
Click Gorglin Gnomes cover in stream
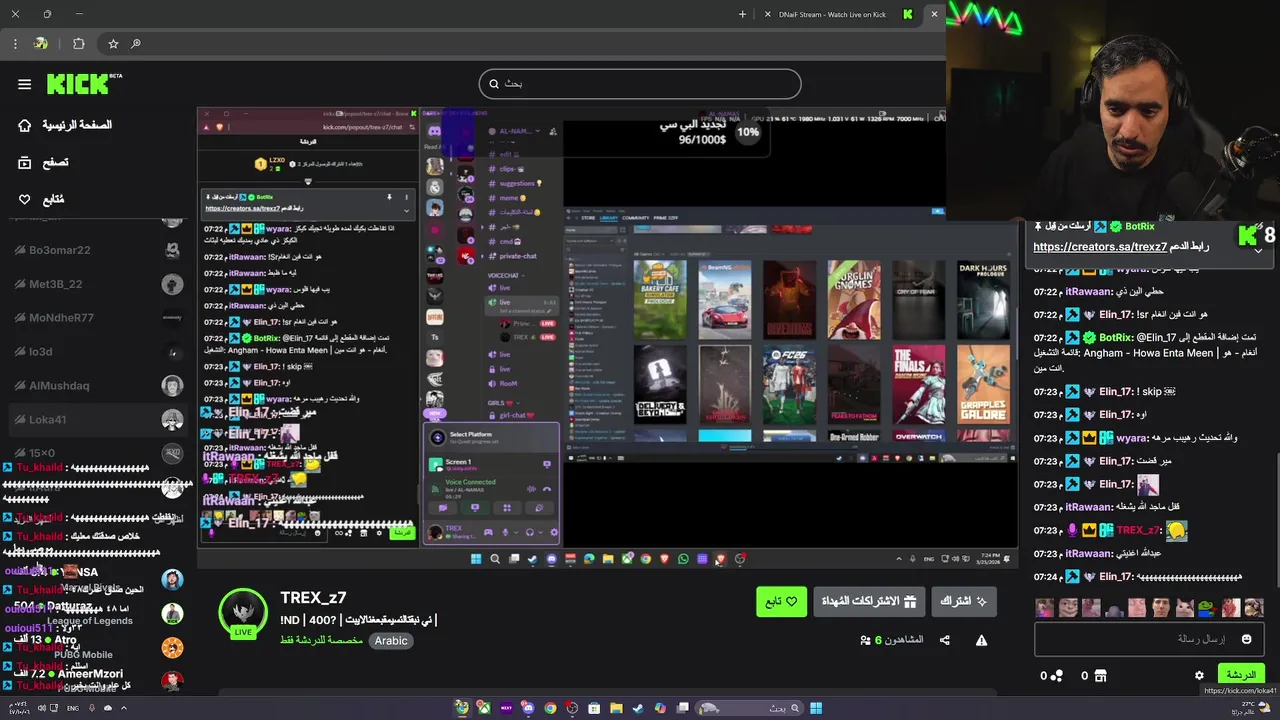[854, 300]
